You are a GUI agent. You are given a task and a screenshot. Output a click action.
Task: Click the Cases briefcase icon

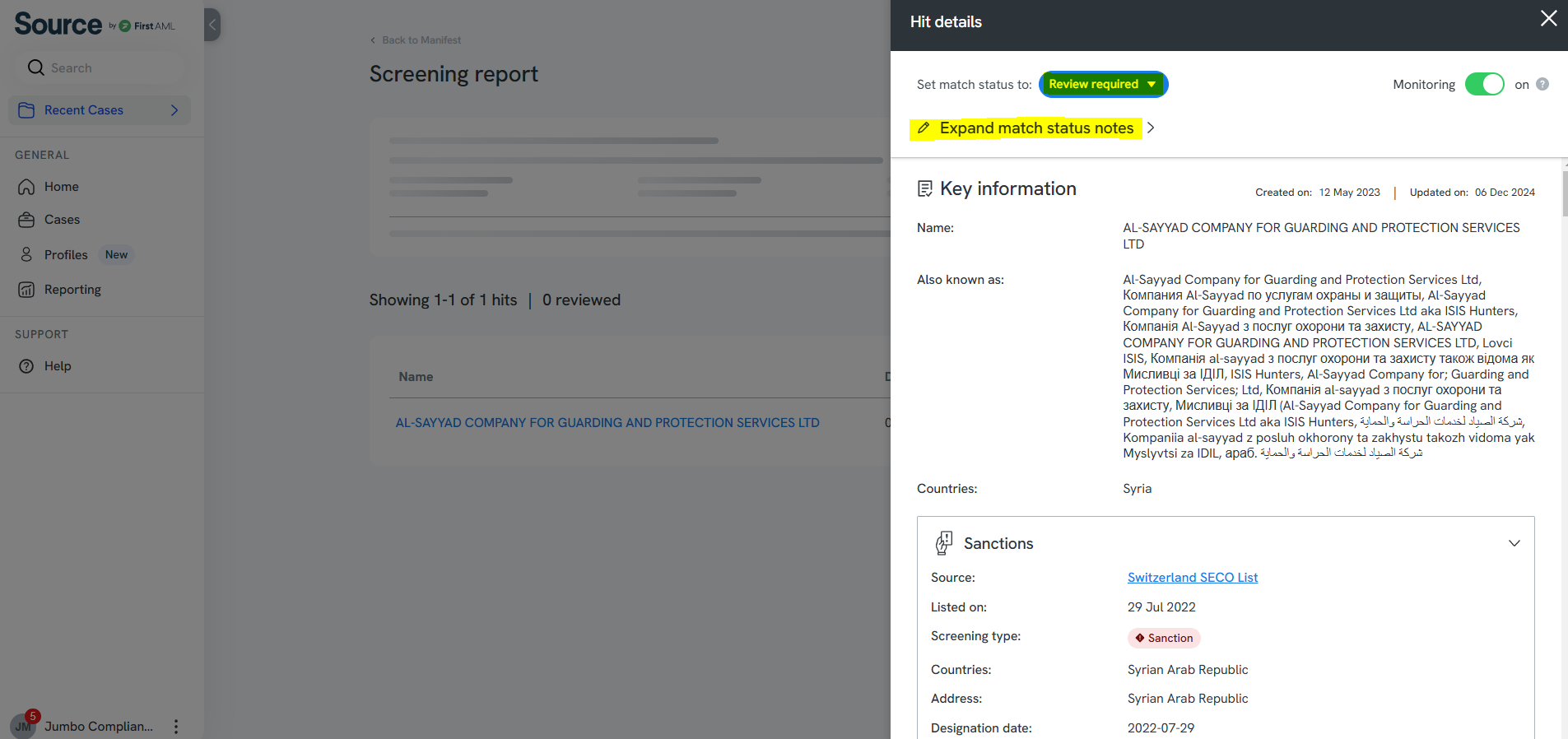pyautogui.click(x=26, y=220)
